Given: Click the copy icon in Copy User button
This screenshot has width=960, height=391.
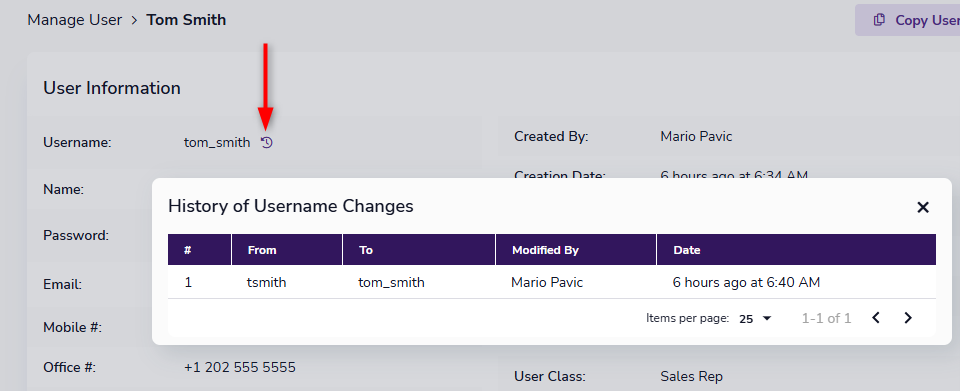Looking at the screenshot, I should pos(879,20).
